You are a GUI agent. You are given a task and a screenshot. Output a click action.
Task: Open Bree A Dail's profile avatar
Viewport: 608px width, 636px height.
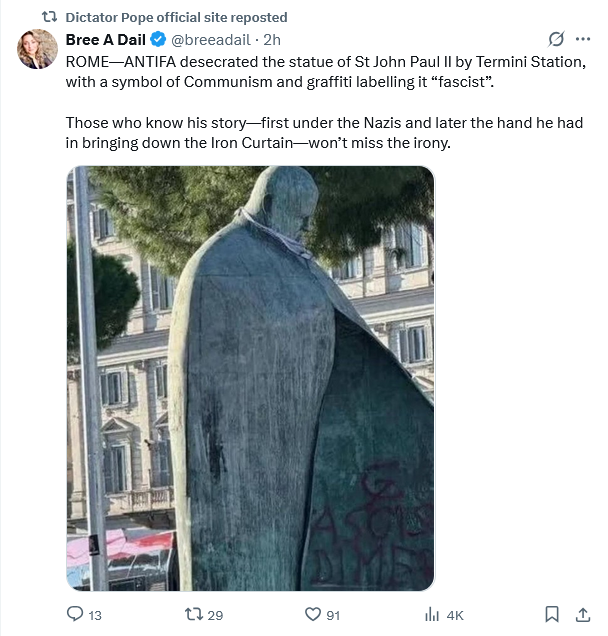[38, 49]
